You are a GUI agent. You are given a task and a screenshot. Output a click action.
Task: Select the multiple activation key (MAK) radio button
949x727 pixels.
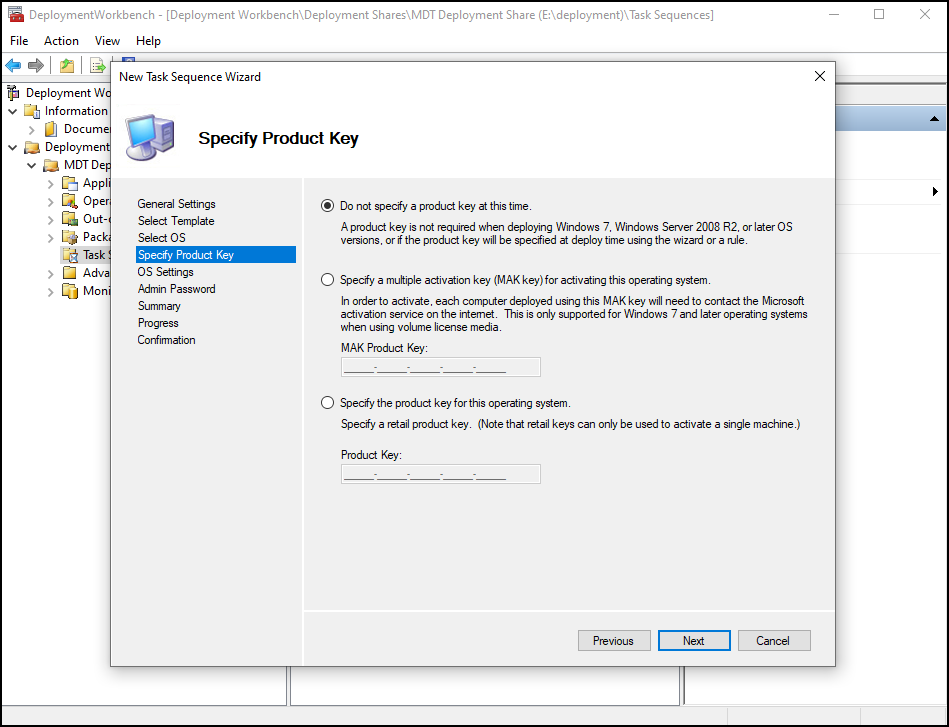pos(327,280)
